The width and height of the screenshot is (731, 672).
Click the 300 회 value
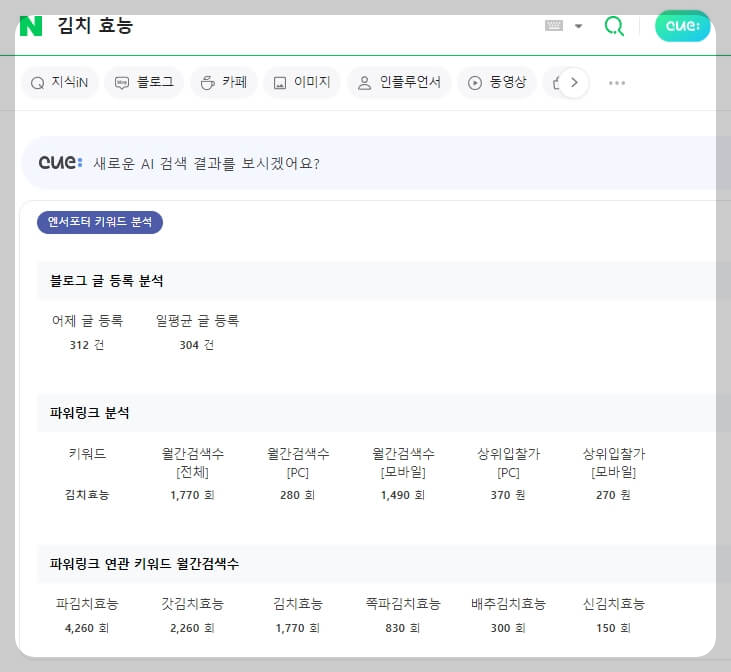click(x=508, y=628)
